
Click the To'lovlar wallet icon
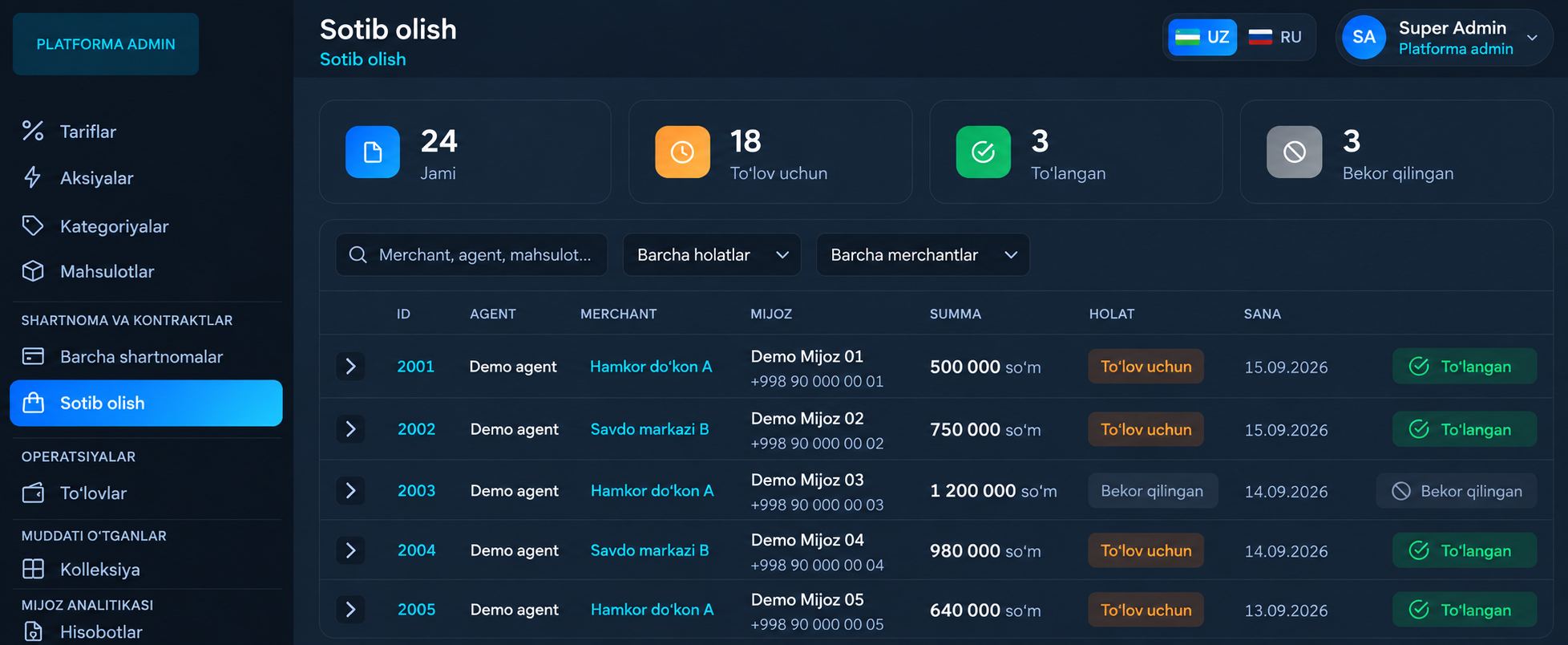[33, 493]
